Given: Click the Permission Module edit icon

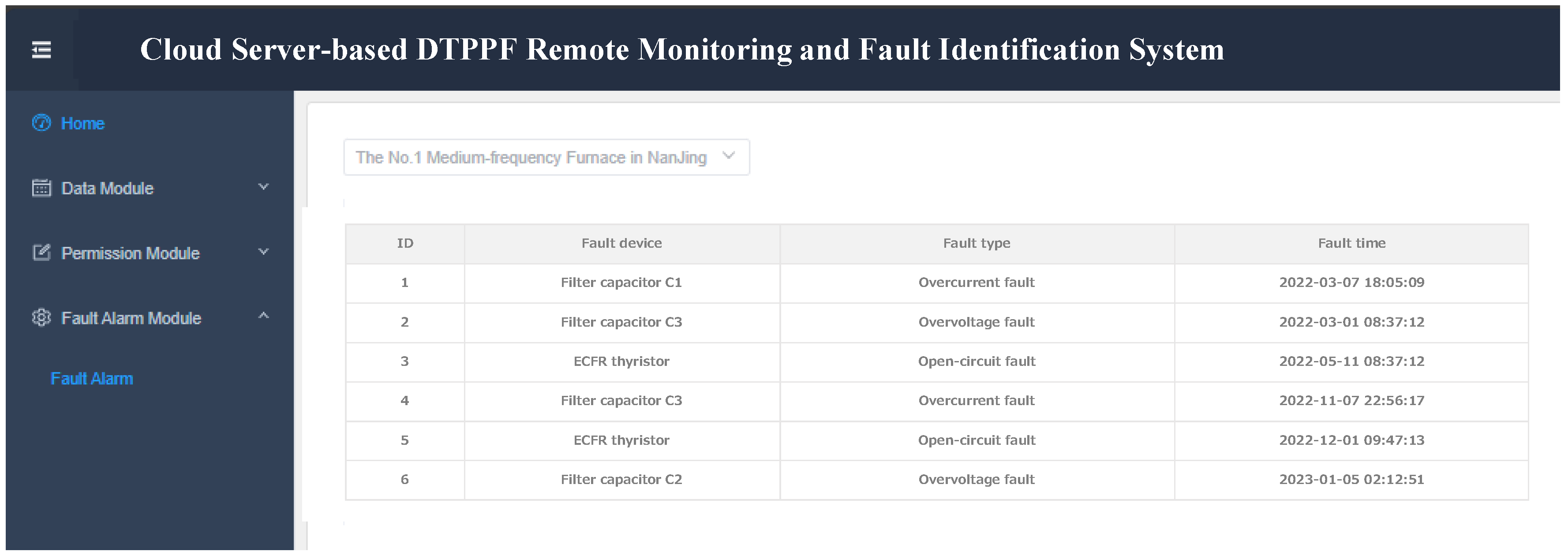Looking at the screenshot, I should pos(41,253).
